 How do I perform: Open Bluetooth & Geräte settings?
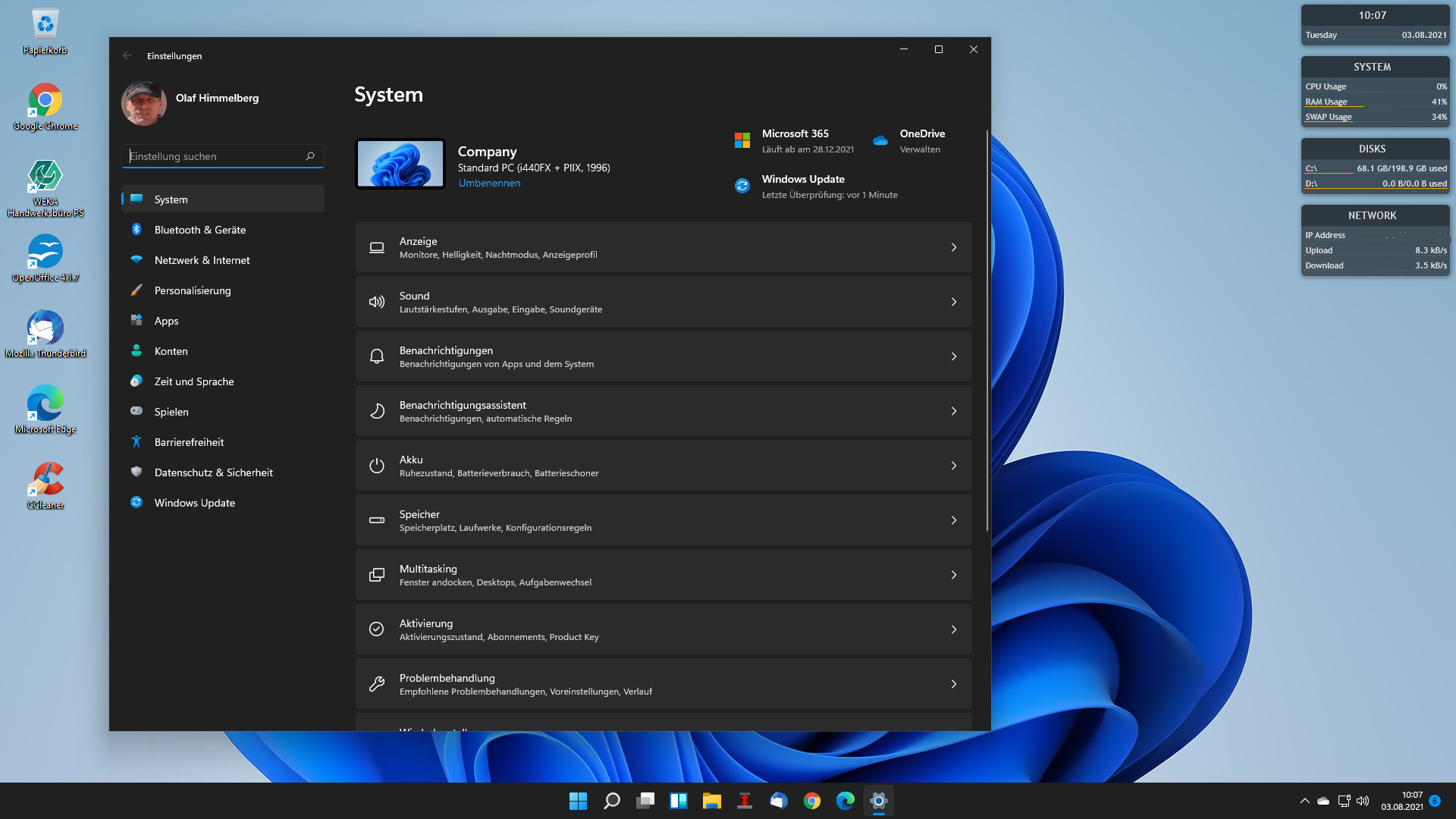(x=223, y=230)
